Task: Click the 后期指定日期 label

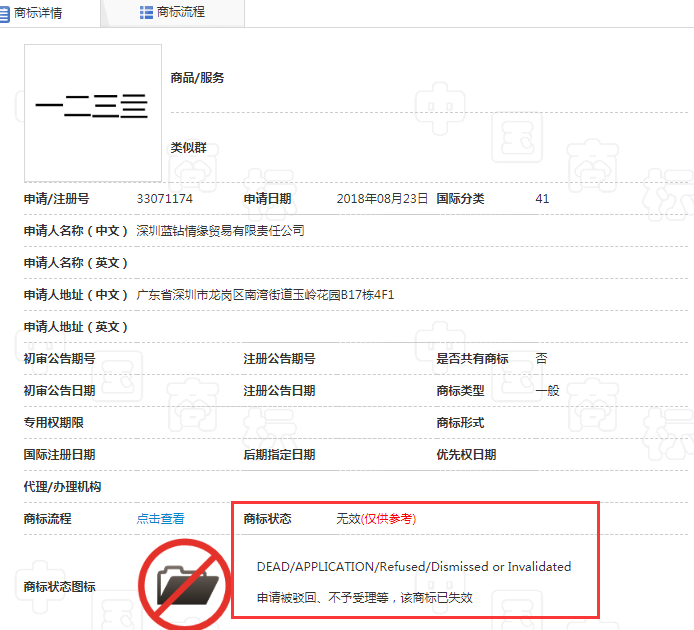Action: (x=279, y=455)
